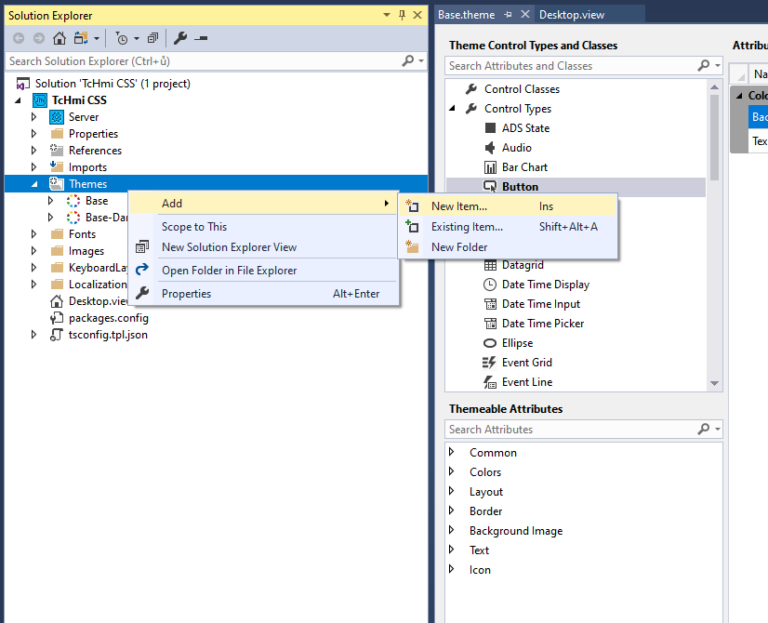This screenshot has width=768, height=623.
Task: Select Open Folder in File Explorer
Action: (229, 270)
